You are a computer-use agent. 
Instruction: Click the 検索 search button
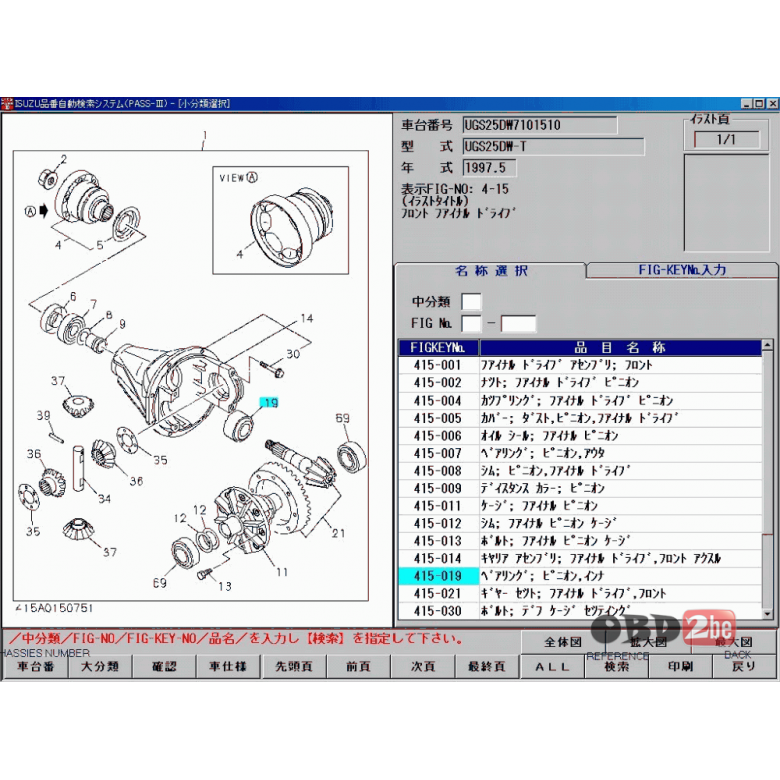pos(617,667)
